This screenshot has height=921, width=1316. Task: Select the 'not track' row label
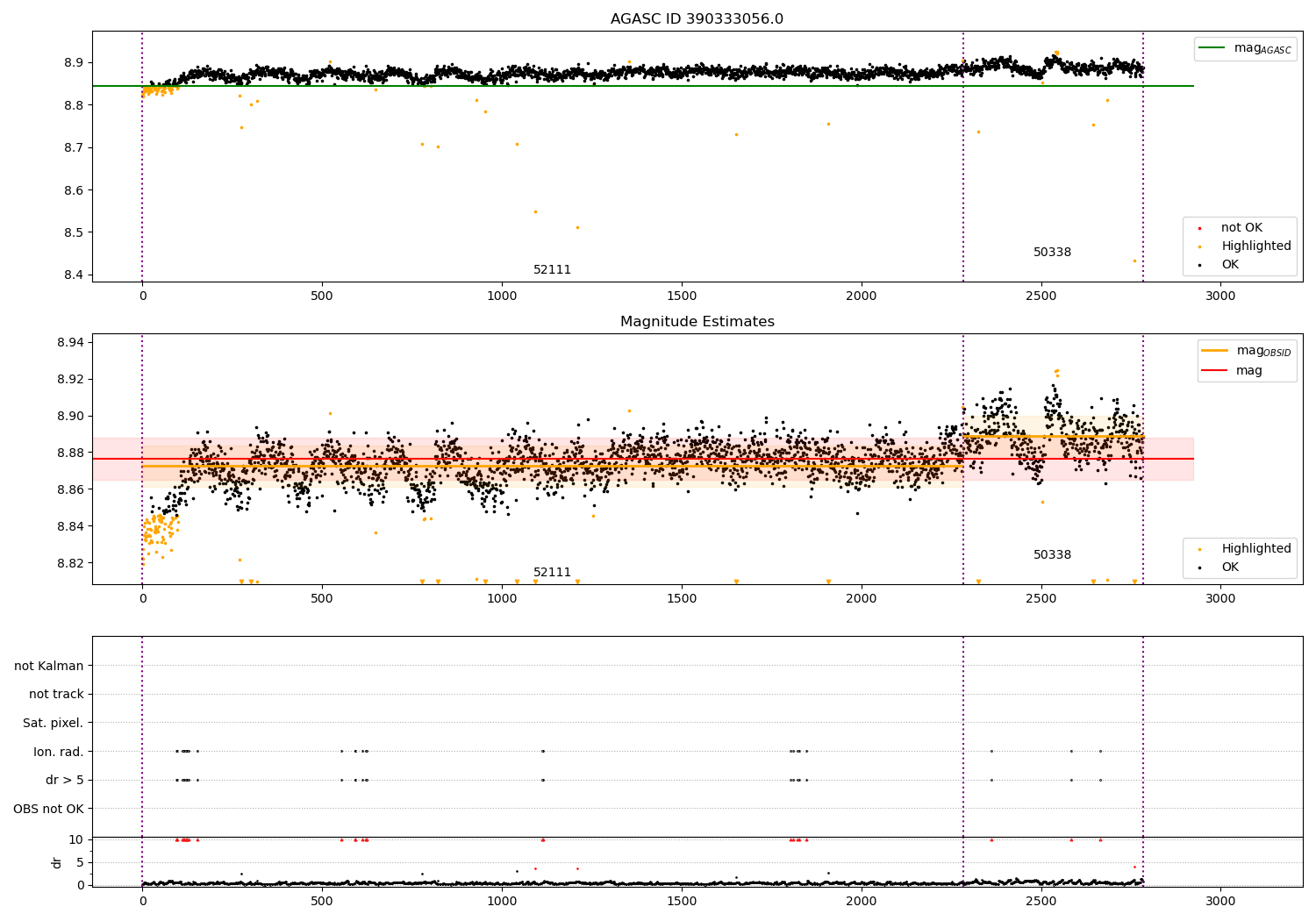click(56, 695)
